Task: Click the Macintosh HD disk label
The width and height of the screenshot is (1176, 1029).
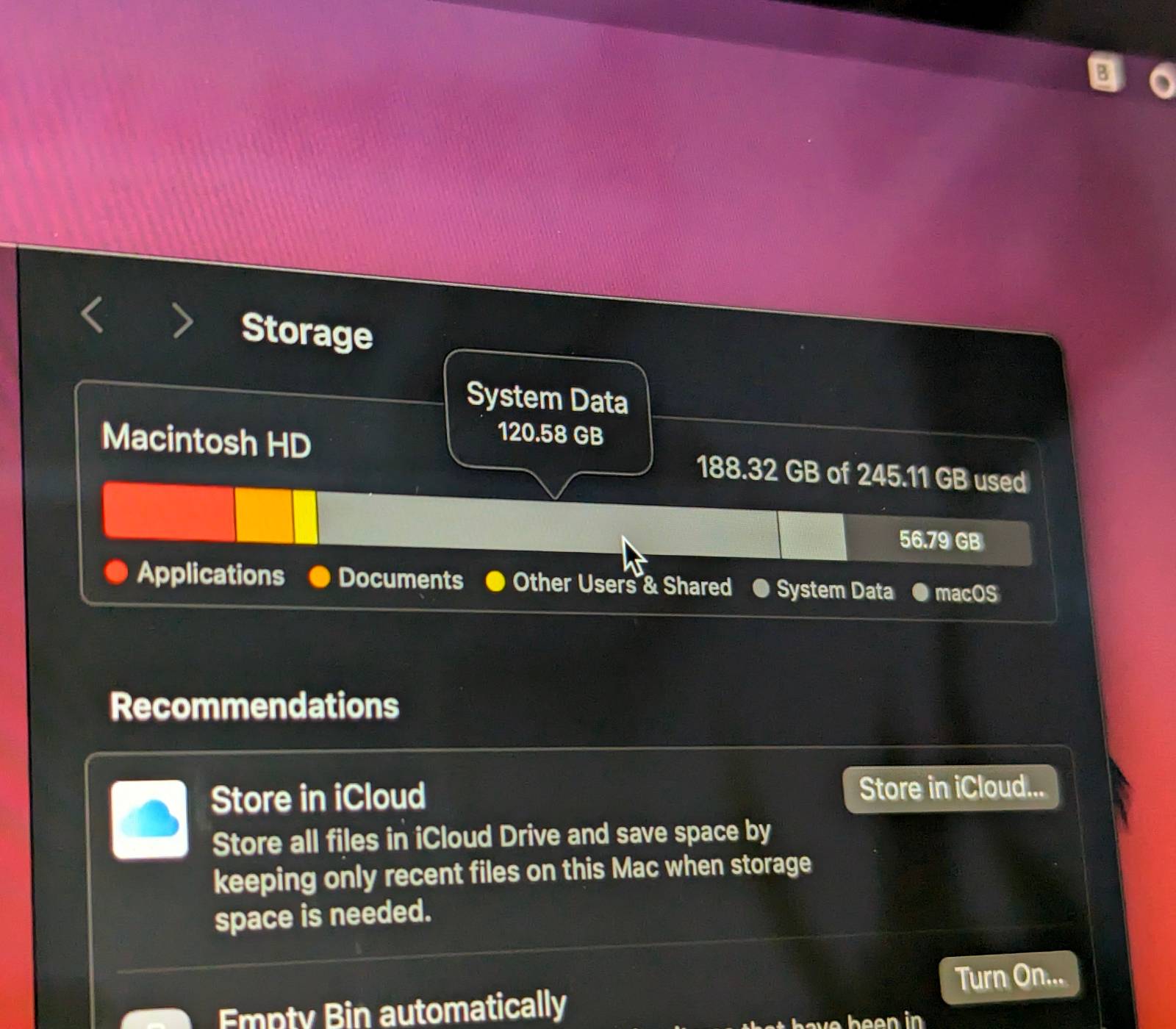Action: coord(207,440)
